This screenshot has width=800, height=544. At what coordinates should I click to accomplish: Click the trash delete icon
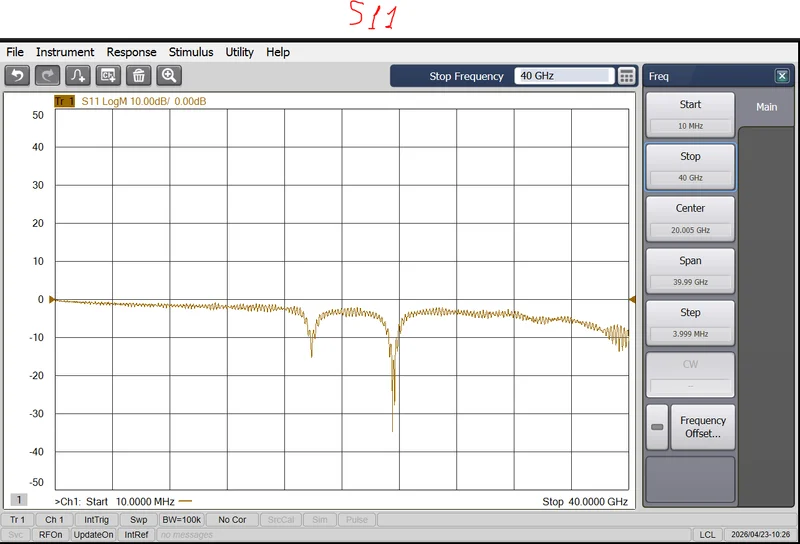click(x=138, y=76)
